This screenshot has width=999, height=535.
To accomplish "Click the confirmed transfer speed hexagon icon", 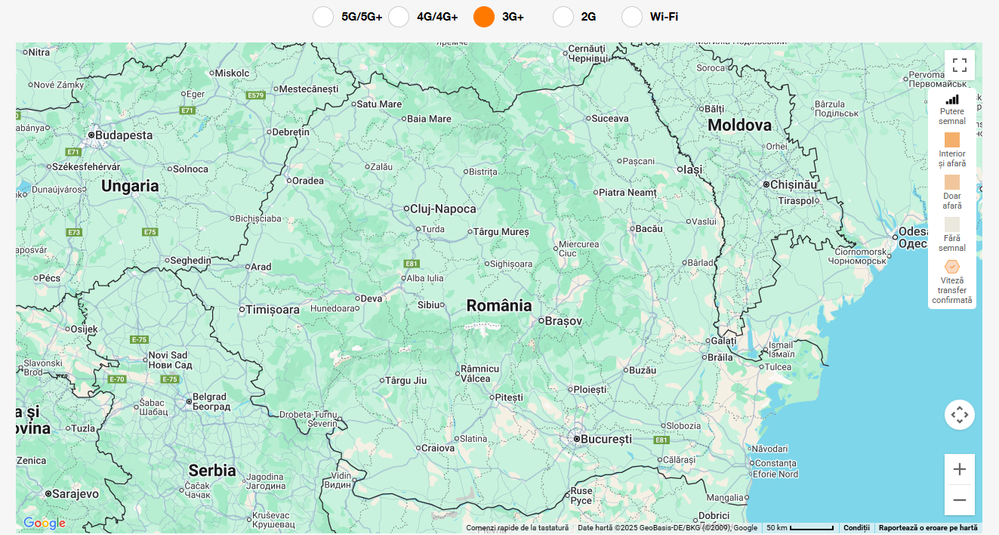I will (x=952, y=267).
